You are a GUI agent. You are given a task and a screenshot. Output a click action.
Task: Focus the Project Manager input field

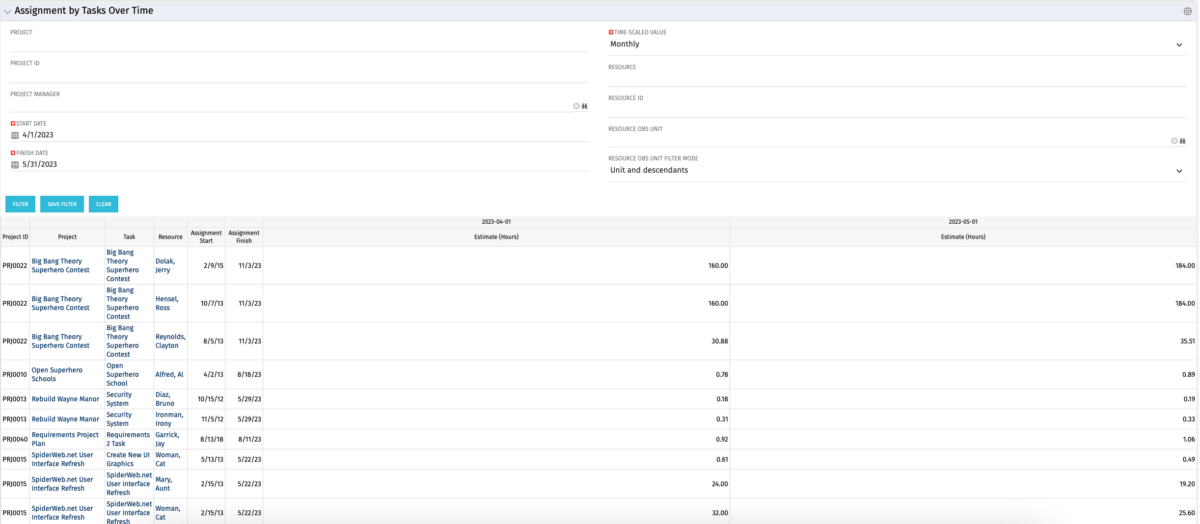tap(290, 105)
